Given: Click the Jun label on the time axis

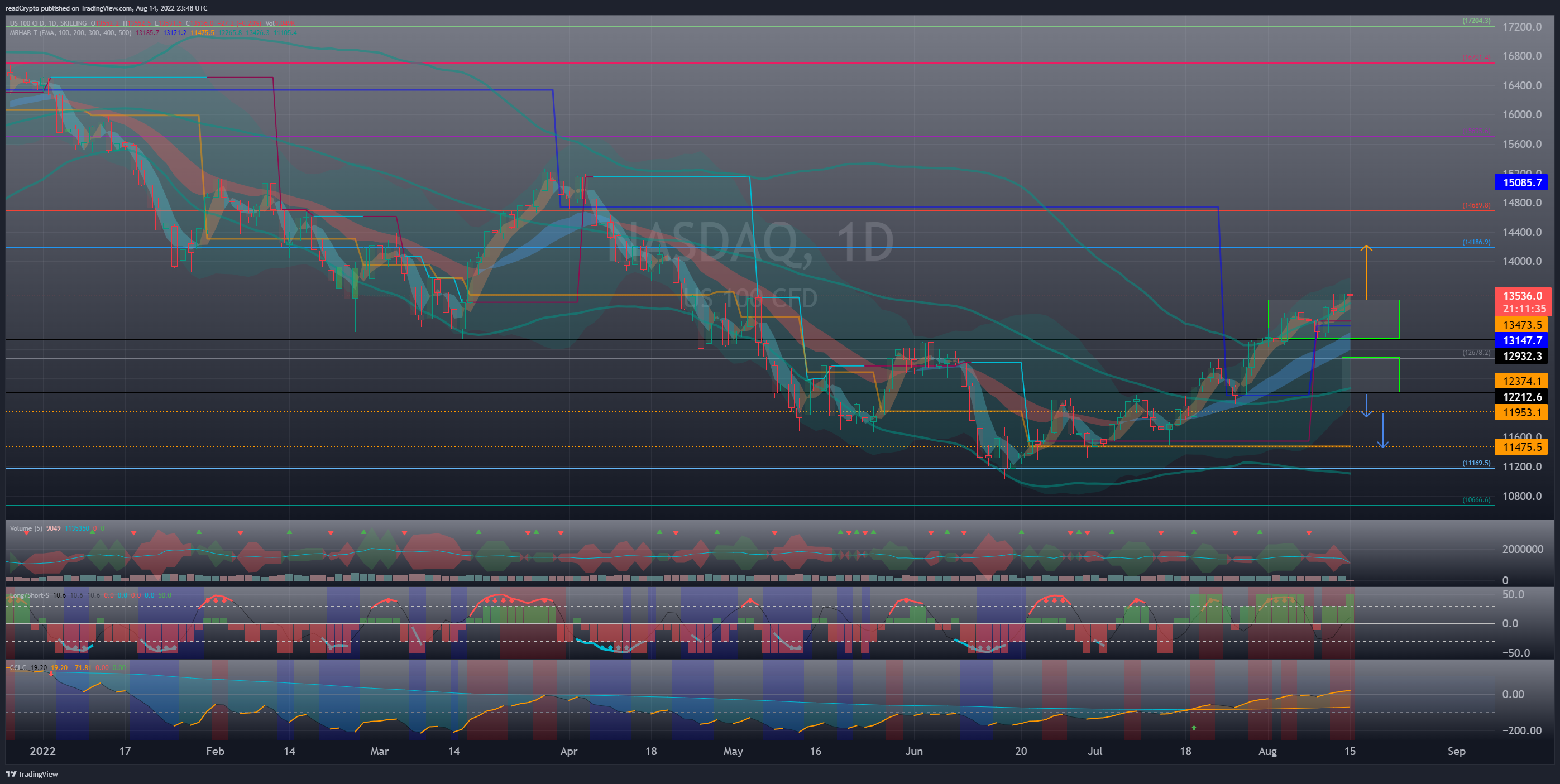Looking at the screenshot, I should point(914,751).
